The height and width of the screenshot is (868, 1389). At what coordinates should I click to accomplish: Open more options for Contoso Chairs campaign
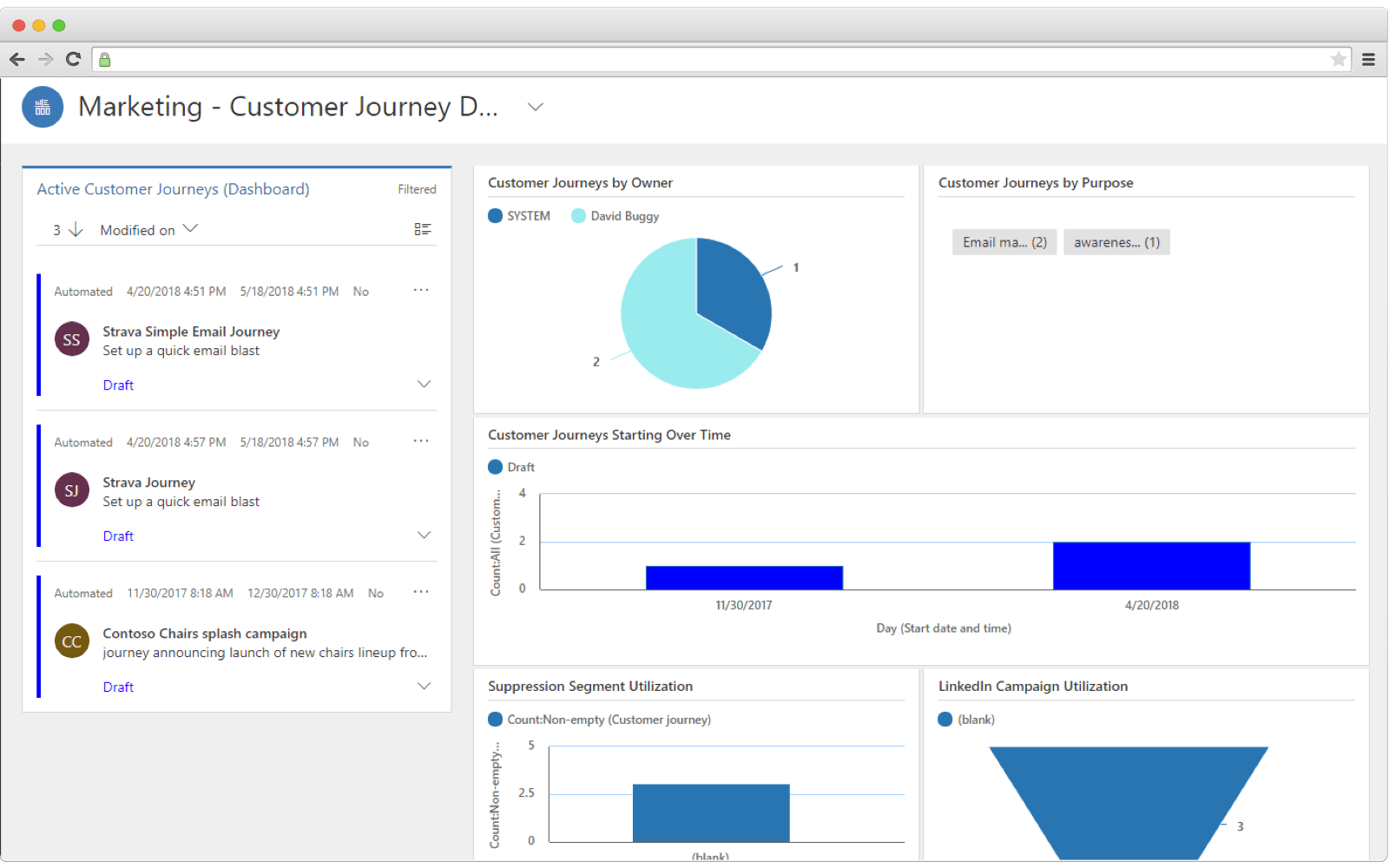coord(421,592)
